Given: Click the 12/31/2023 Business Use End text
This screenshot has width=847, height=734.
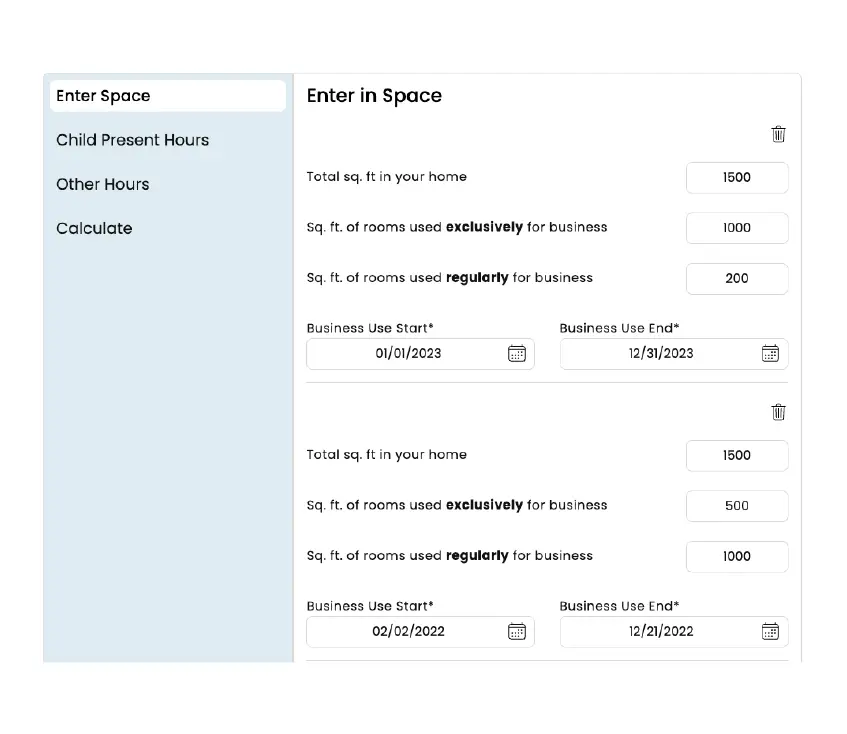Looking at the screenshot, I should [x=661, y=353].
